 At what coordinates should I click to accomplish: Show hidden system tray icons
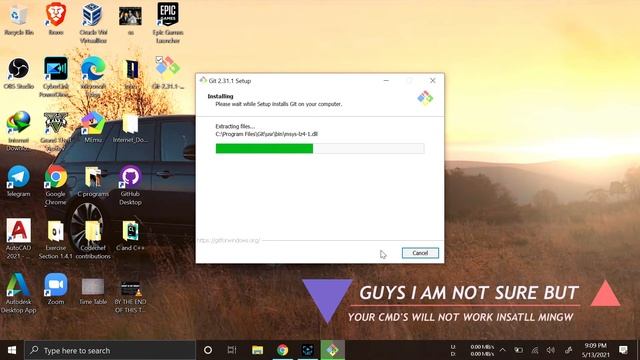pyautogui.click(x=502, y=350)
